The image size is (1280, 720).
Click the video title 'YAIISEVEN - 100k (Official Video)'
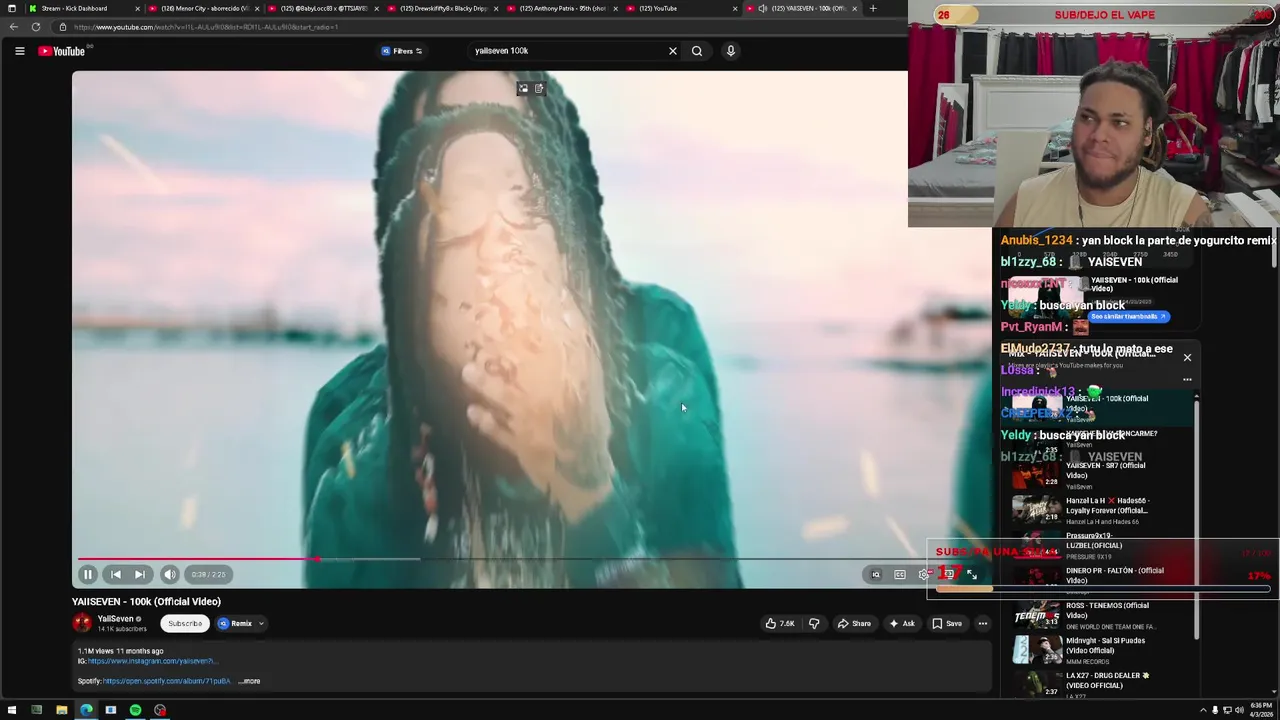(x=146, y=601)
